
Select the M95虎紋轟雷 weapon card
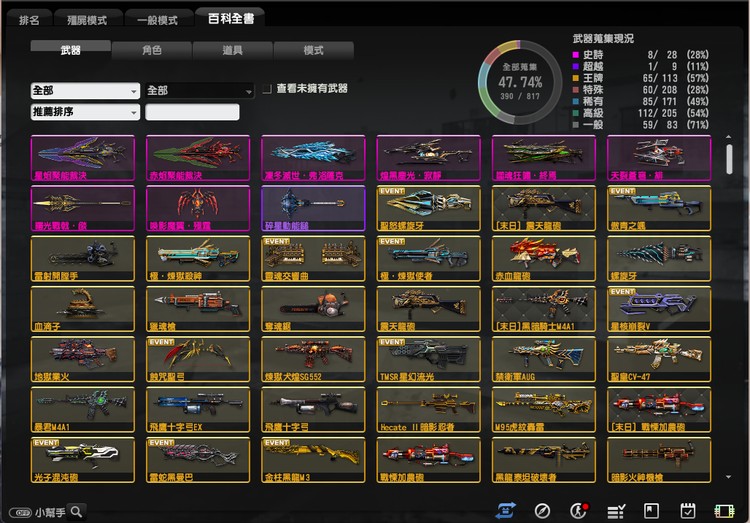544,410
